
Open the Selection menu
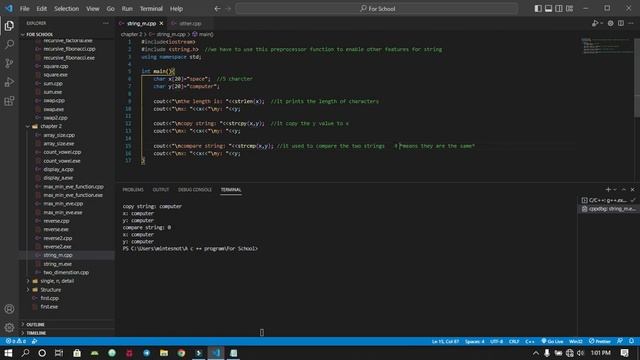67,9
